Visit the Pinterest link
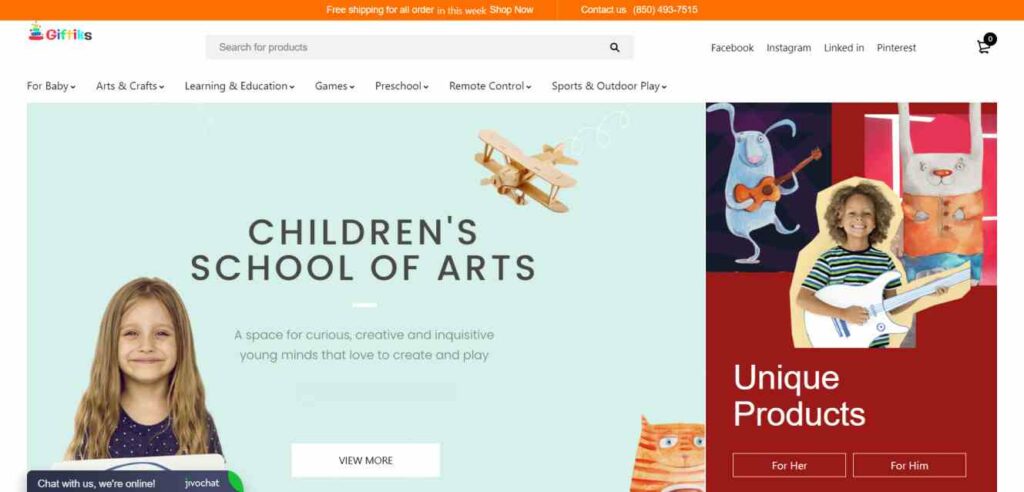 point(896,48)
